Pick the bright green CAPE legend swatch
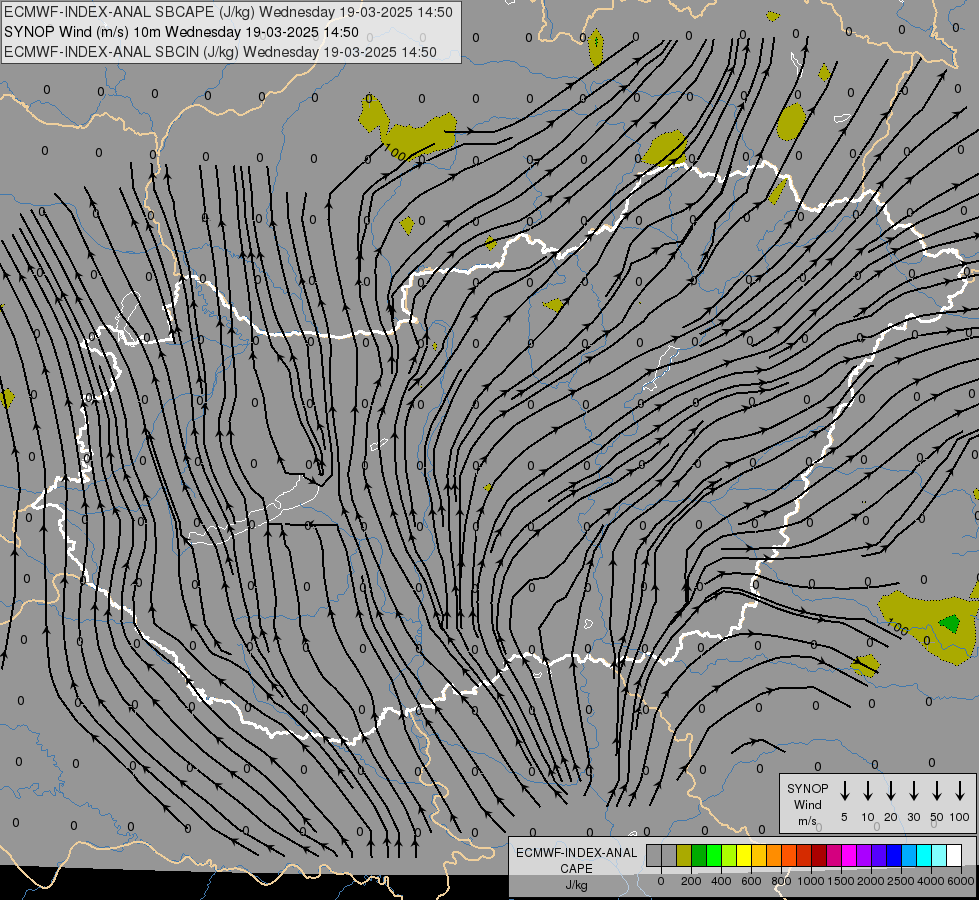 (714, 855)
